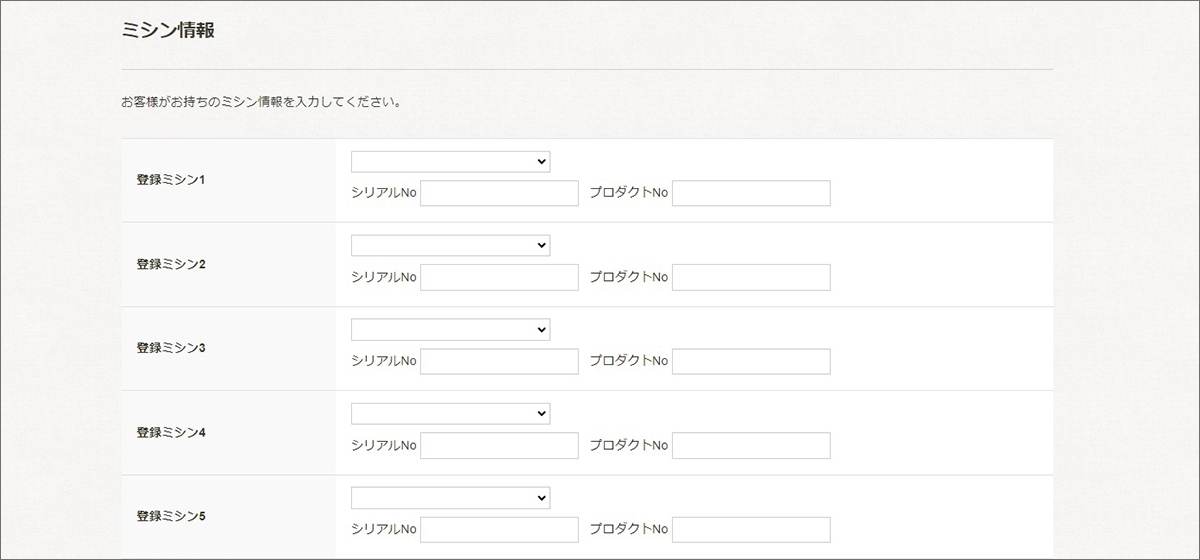This screenshot has height=560, width=1200.
Task: Click the プロダクトNo input in 登録ミシン2 row
Action: click(751, 277)
